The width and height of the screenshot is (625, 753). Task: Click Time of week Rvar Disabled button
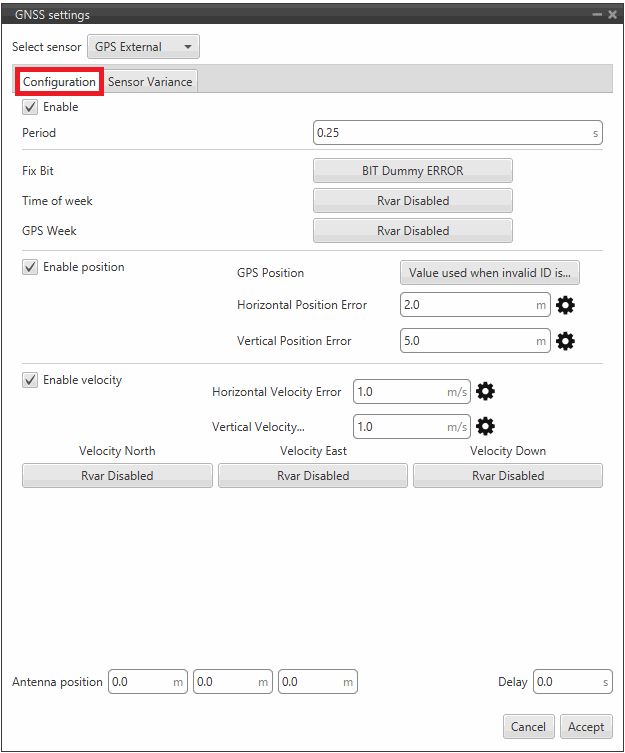coord(412,201)
